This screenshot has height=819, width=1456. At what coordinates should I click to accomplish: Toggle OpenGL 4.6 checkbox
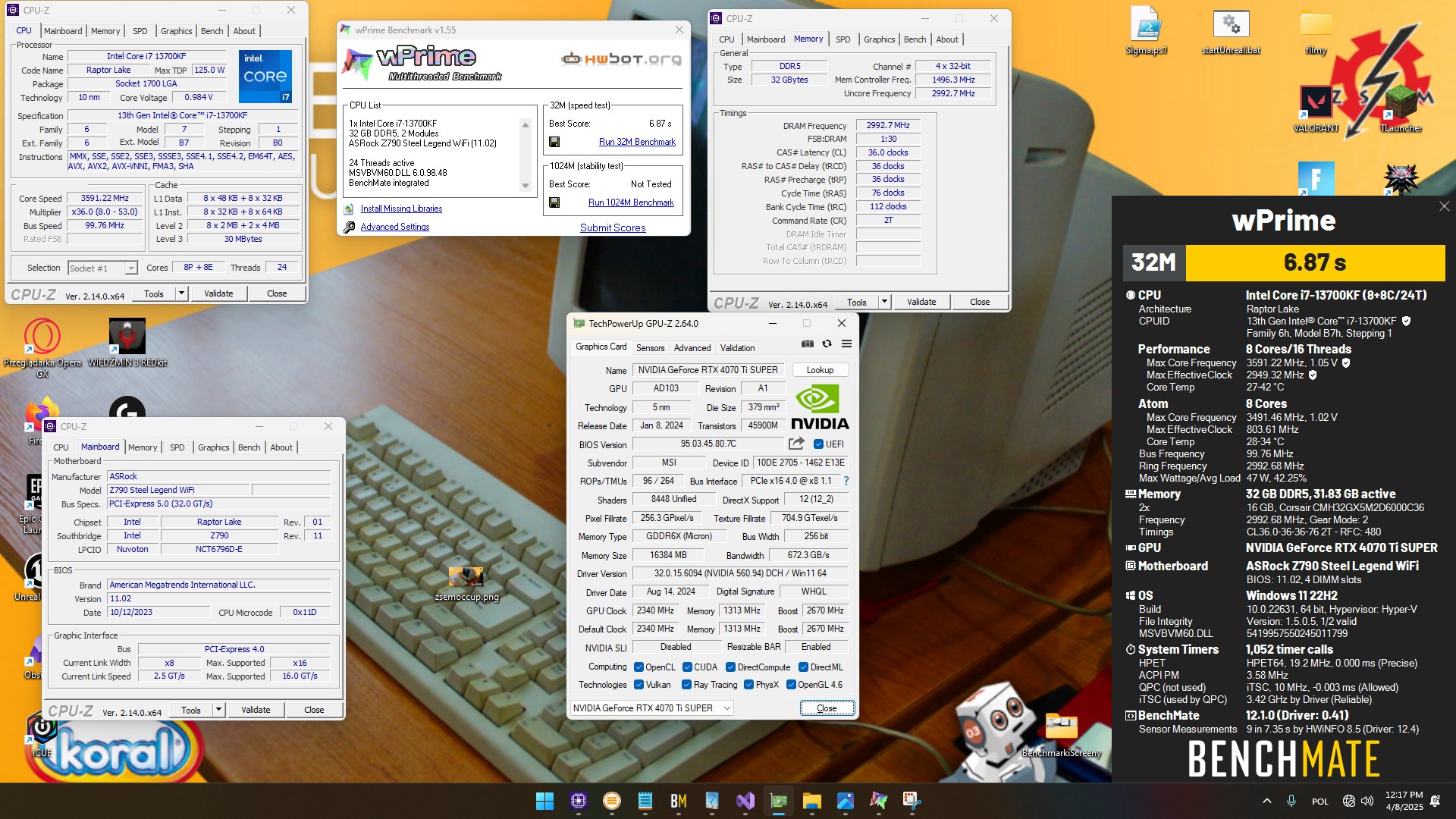[792, 685]
